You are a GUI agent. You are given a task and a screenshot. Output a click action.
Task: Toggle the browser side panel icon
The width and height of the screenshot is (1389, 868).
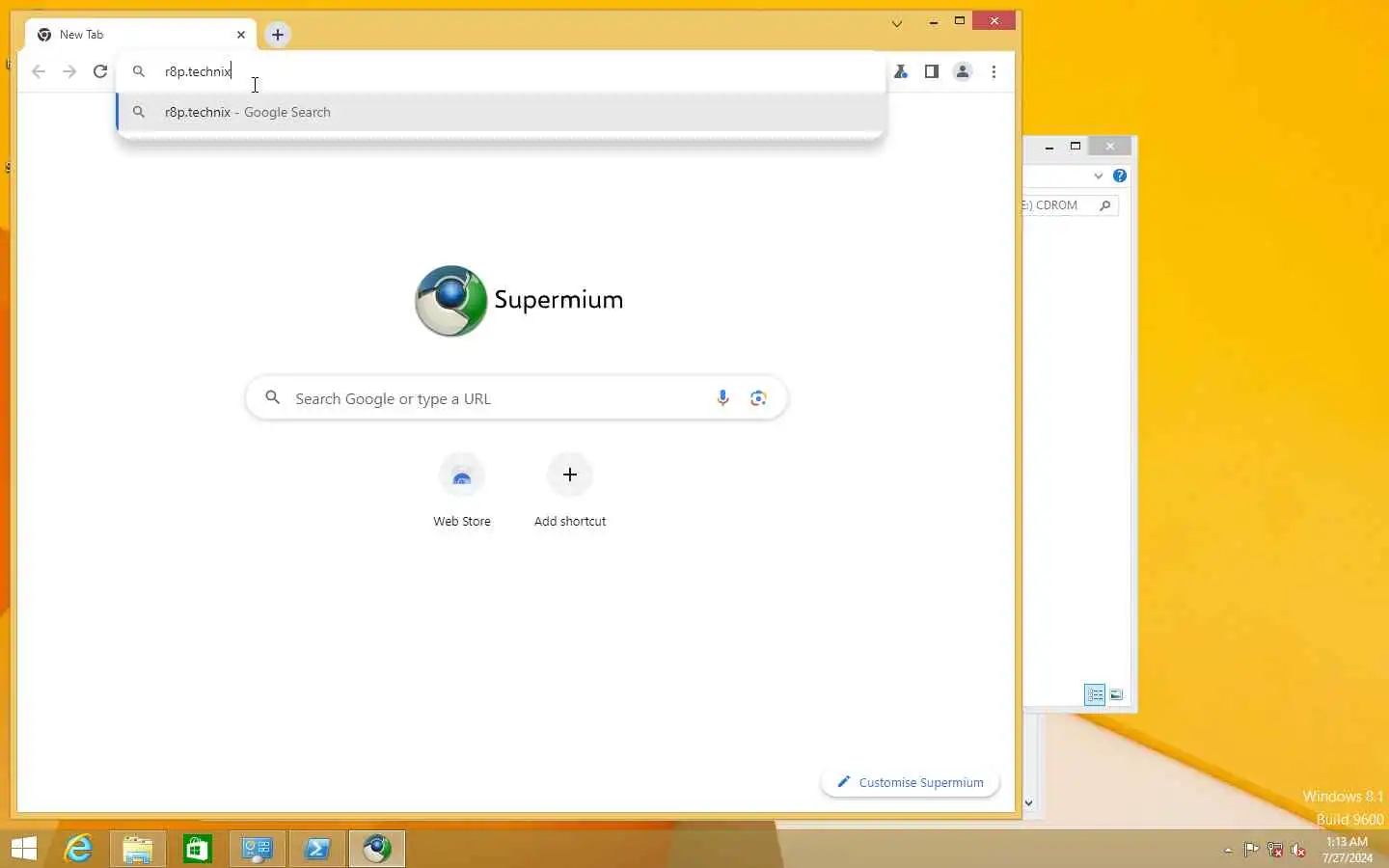pyautogui.click(x=932, y=71)
